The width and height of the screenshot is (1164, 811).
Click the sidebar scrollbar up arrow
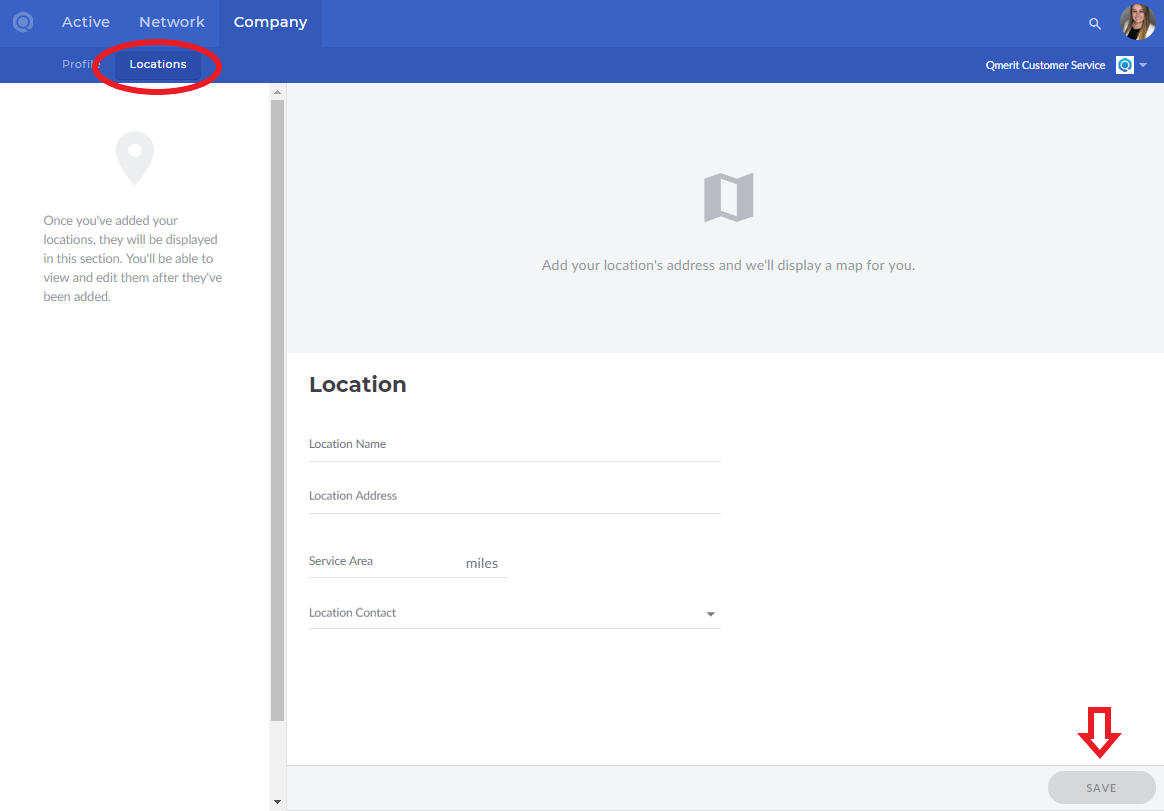tap(277, 92)
